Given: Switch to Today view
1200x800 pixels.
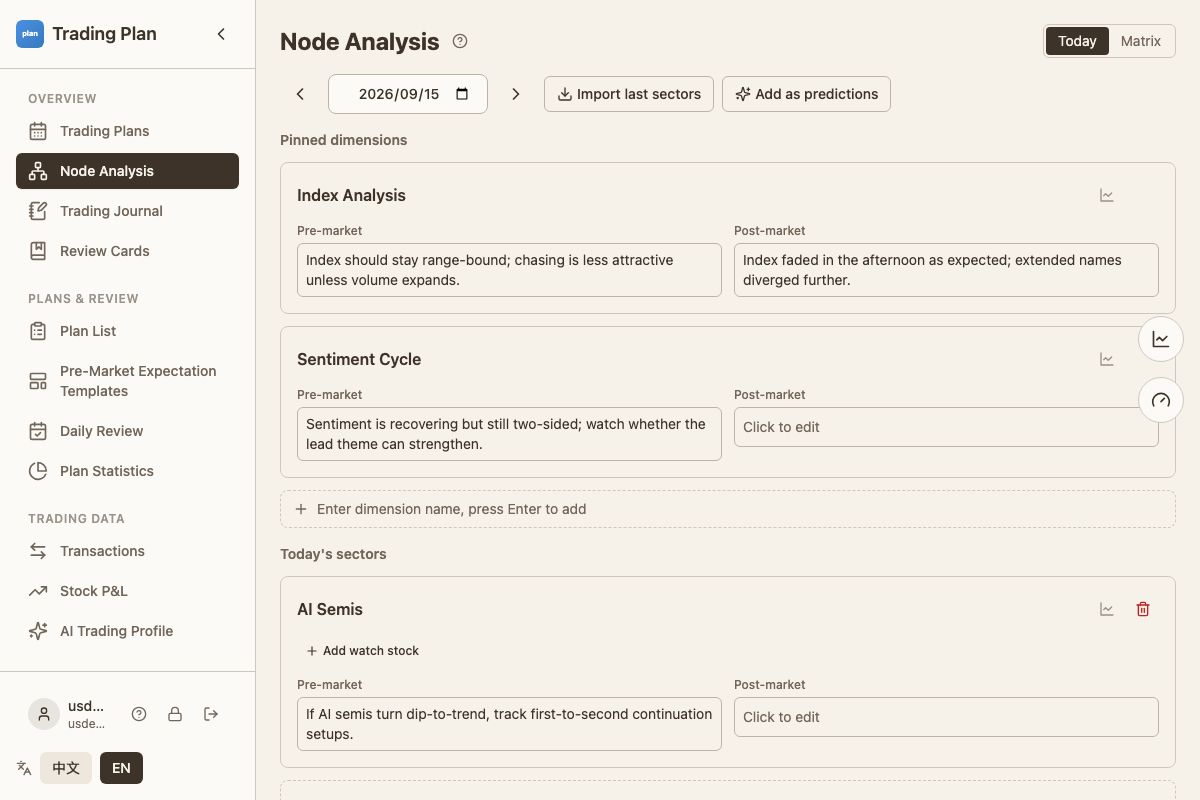Looking at the screenshot, I should 1077,41.
